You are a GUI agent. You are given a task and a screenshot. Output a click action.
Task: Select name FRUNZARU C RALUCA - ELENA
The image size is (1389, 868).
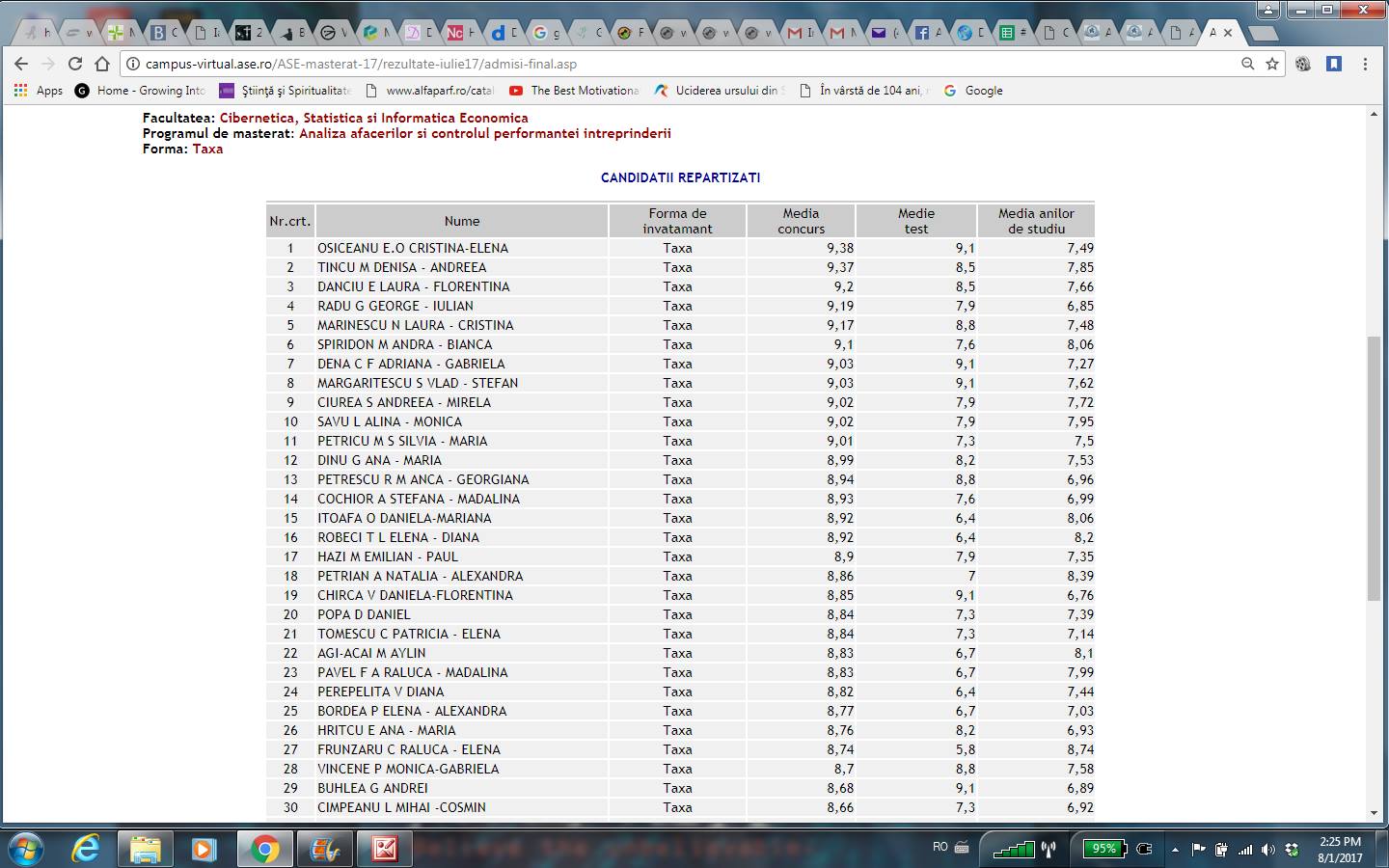pos(409,749)
